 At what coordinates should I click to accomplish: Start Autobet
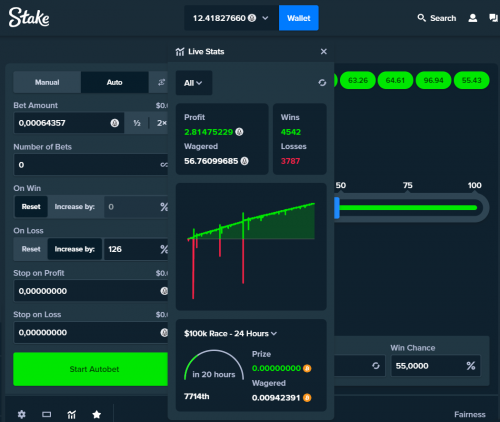(x=90, y=369)
